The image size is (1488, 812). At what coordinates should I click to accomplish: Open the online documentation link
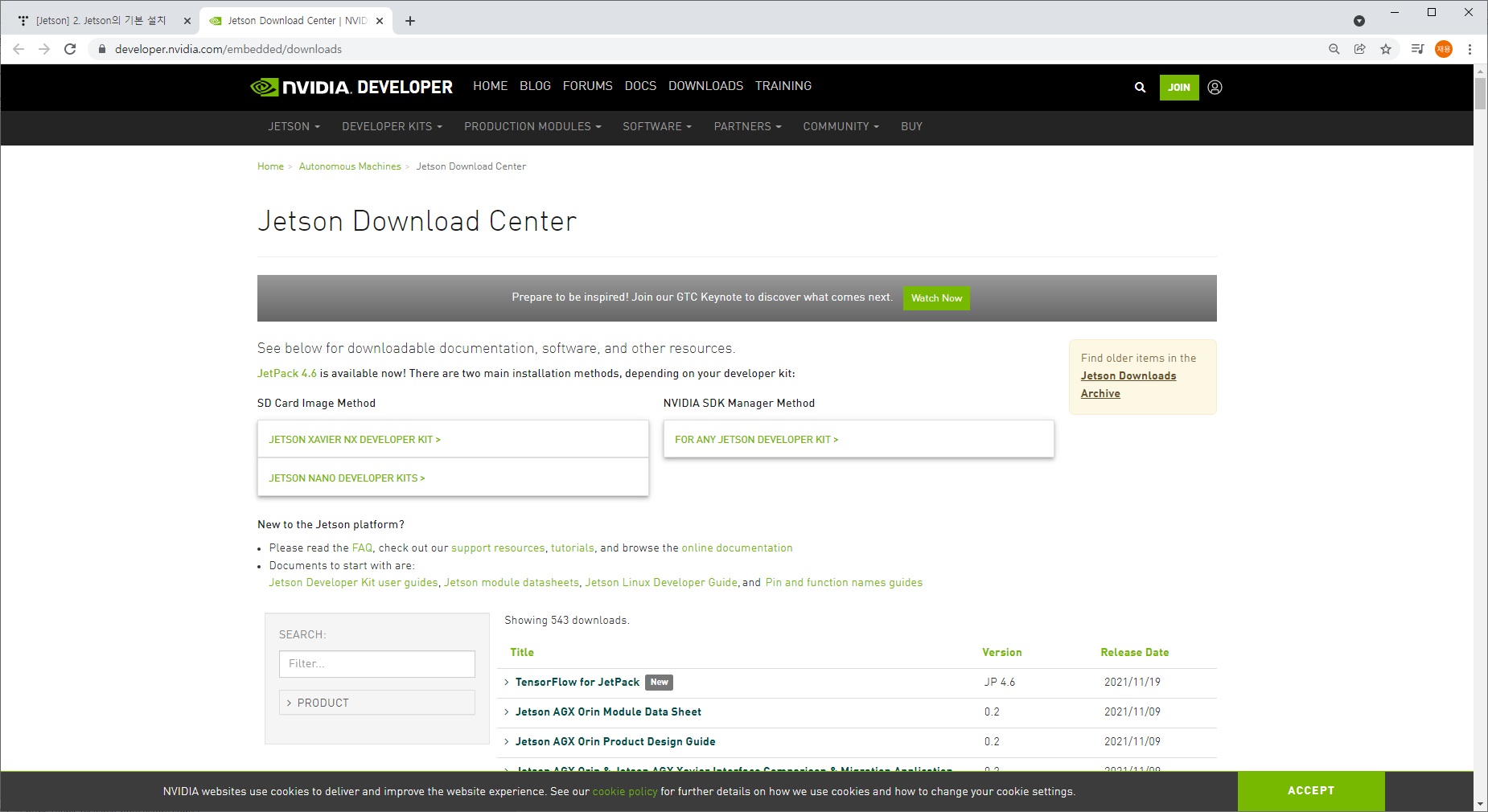[737, 547]
